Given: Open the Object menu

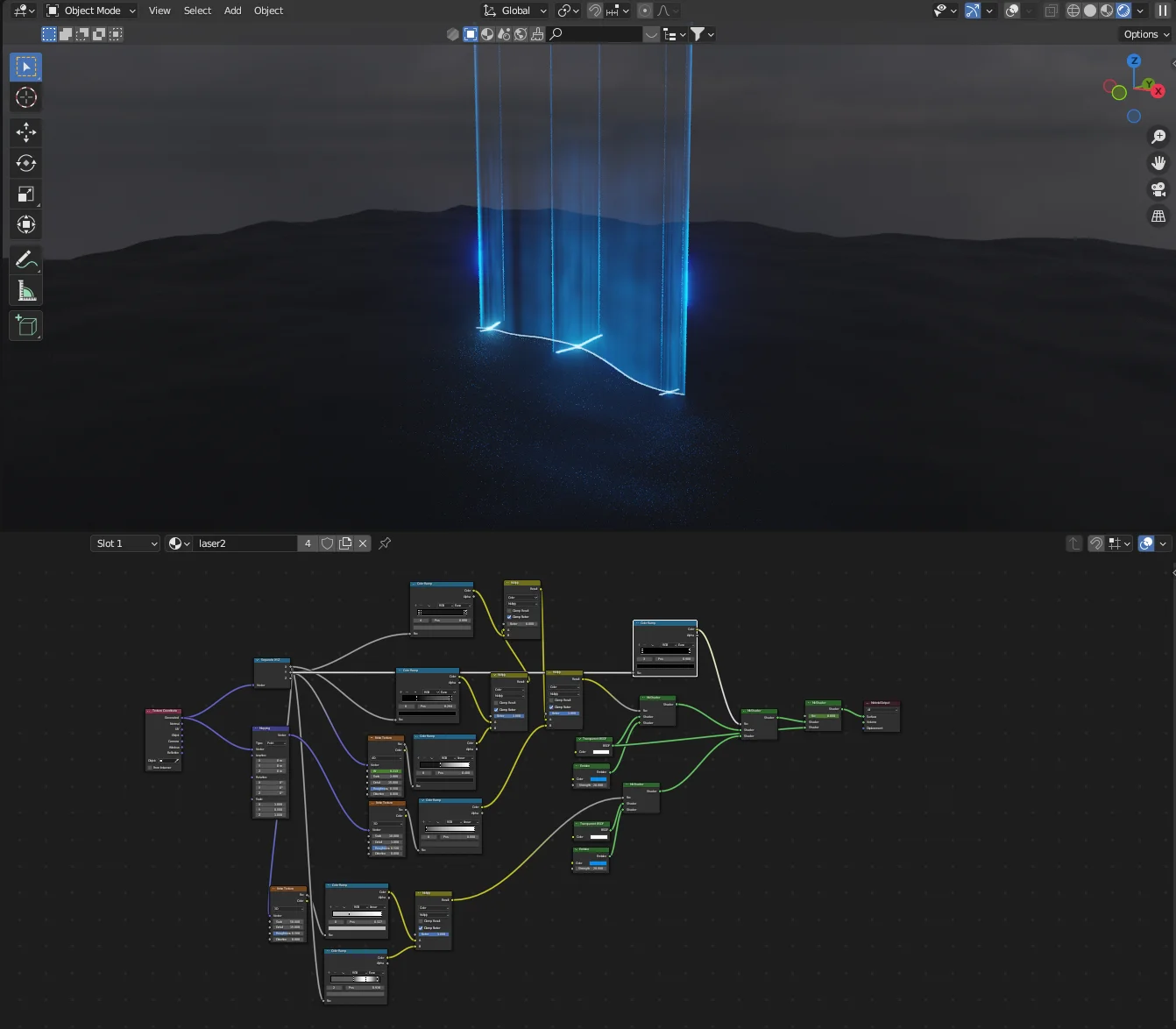Looking at the screenshot, I should (268, 11).
